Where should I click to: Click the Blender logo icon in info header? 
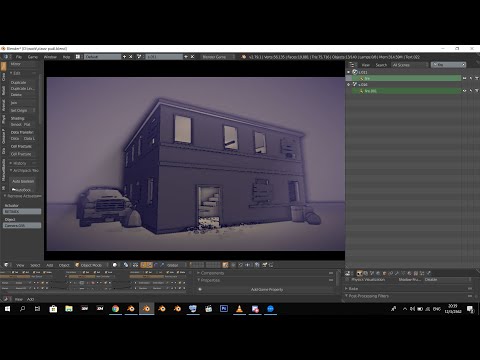(x=244, y=57)
